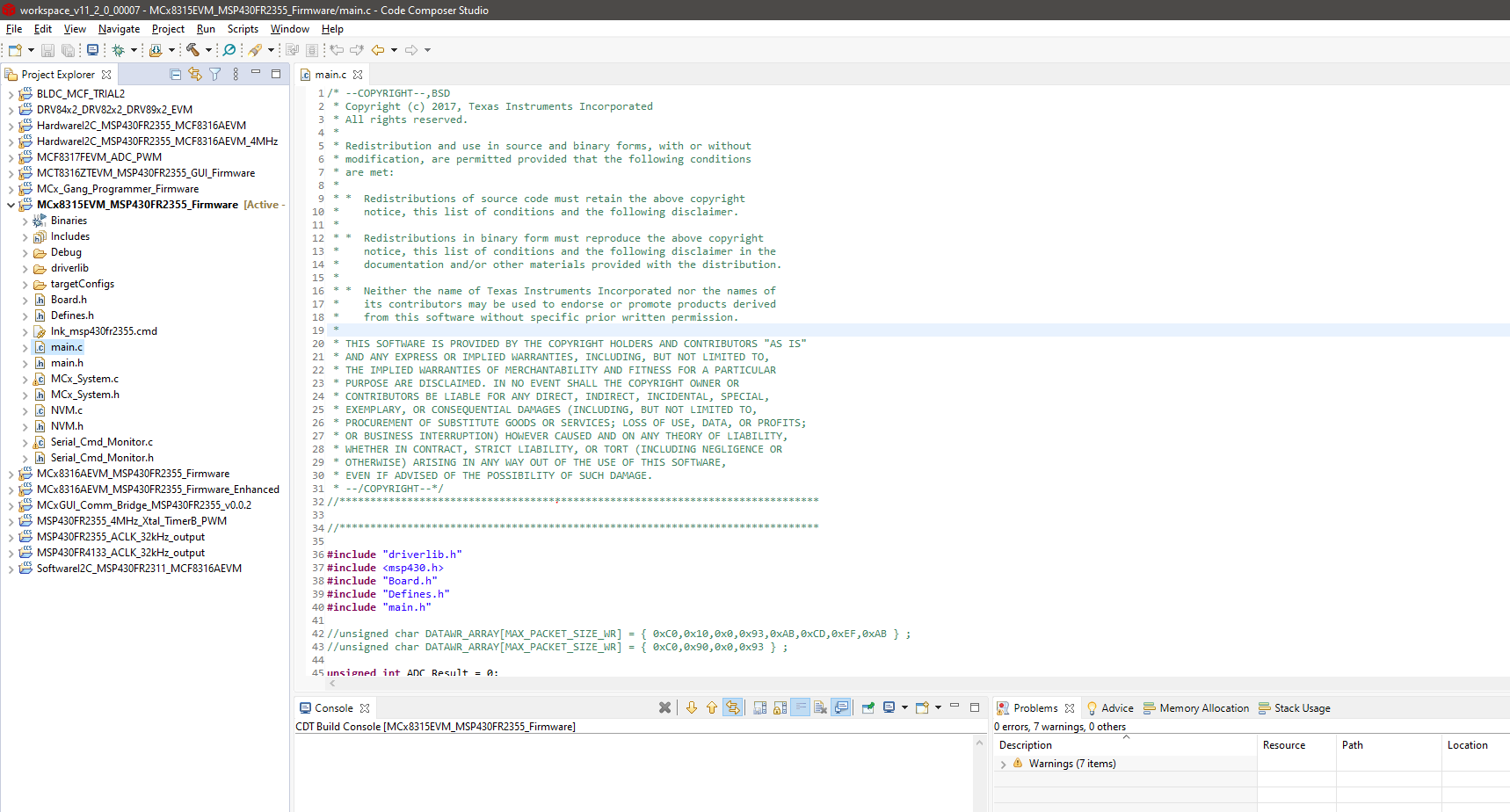This screenshot has width=1510, height=812.
Task: Click the New project wizard icon
Action: 15,50
